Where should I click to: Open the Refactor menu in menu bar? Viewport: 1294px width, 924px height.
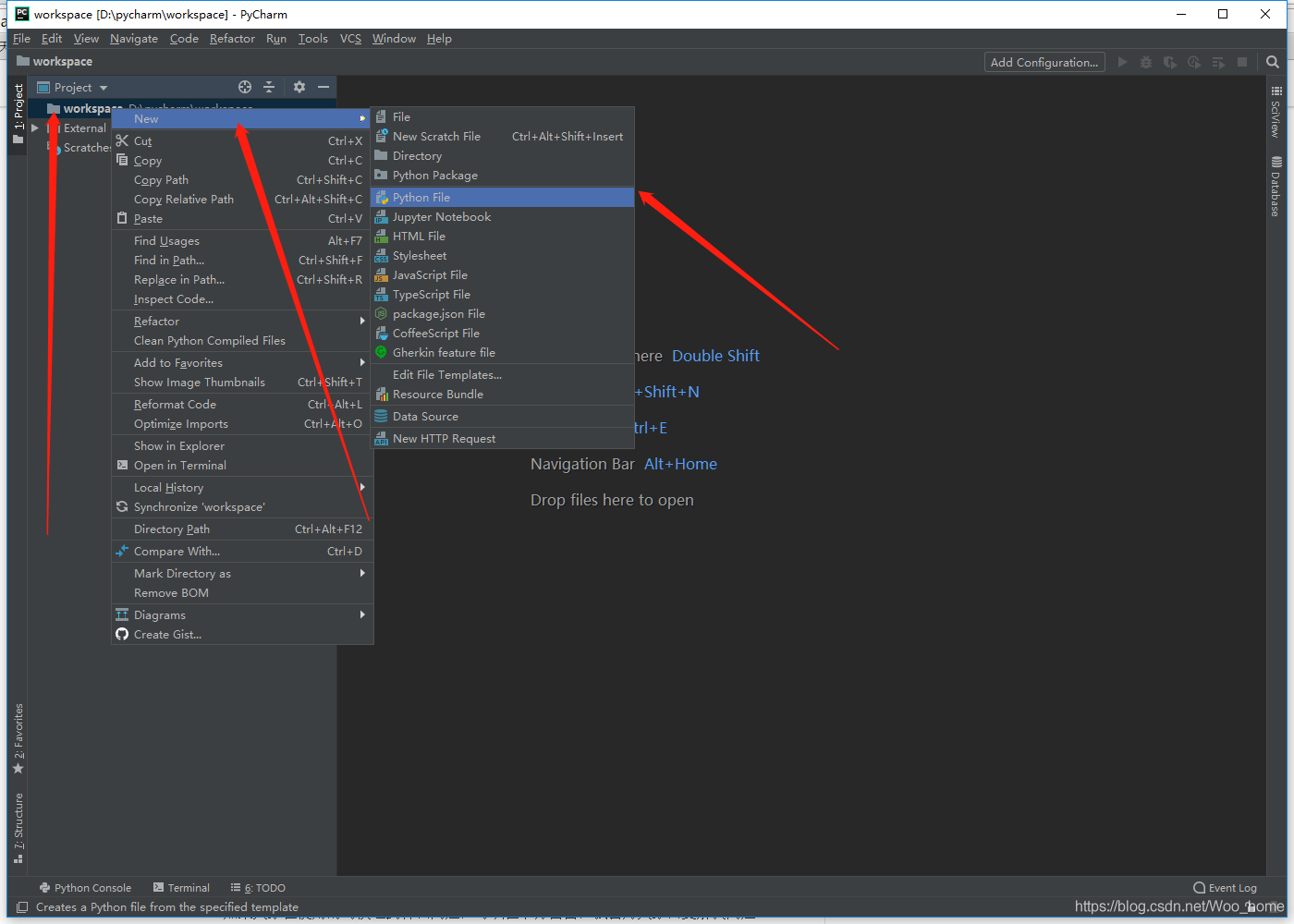click(x=232, y=39)
